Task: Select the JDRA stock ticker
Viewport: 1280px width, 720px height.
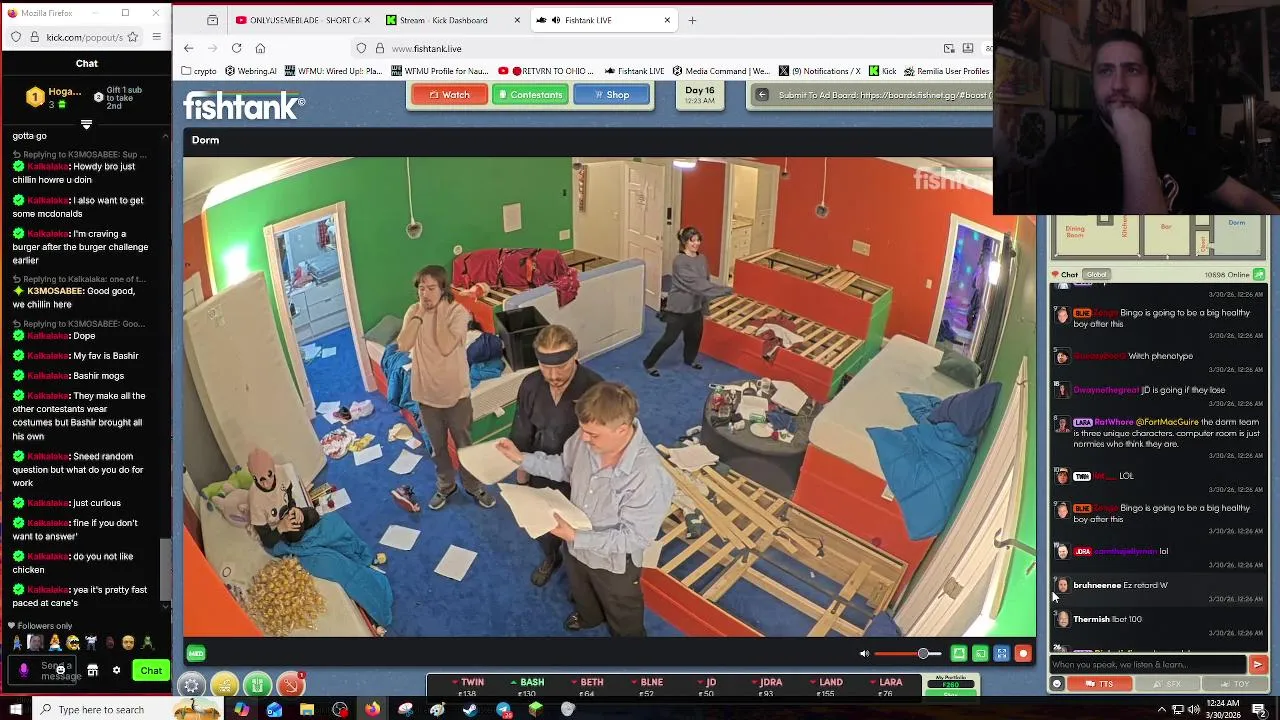Action: point(765,687)
